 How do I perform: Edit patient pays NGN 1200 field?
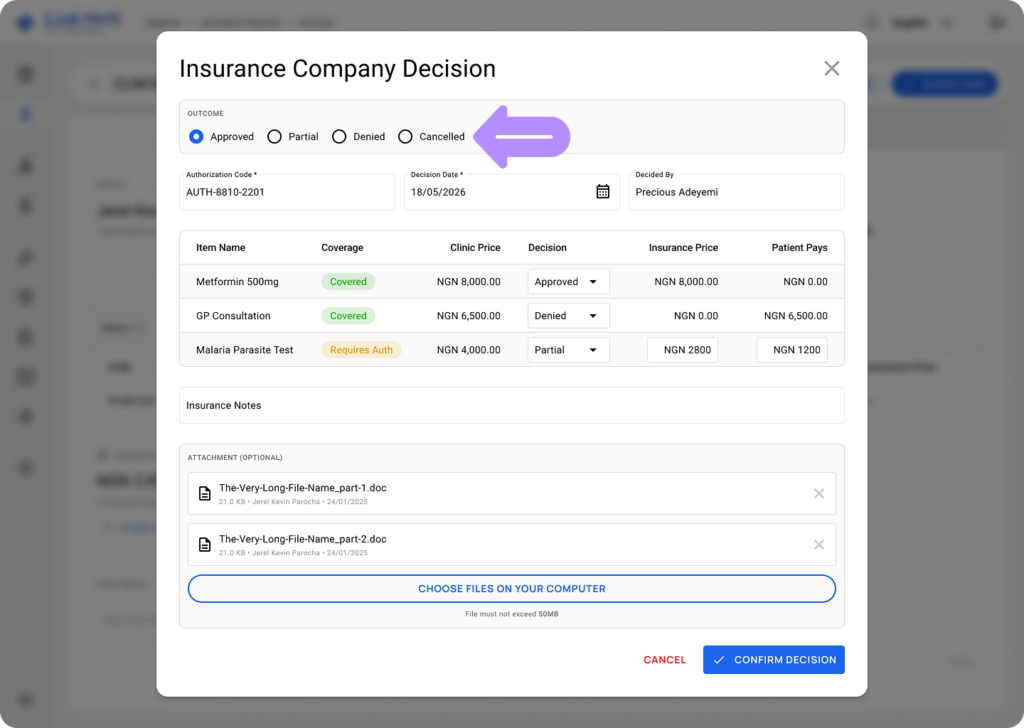point(792,349)
